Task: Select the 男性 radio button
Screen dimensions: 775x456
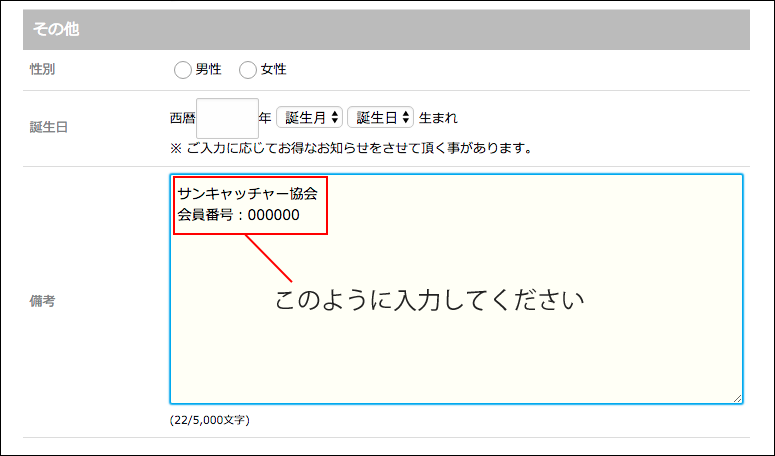Action: (x=182, y=69)
